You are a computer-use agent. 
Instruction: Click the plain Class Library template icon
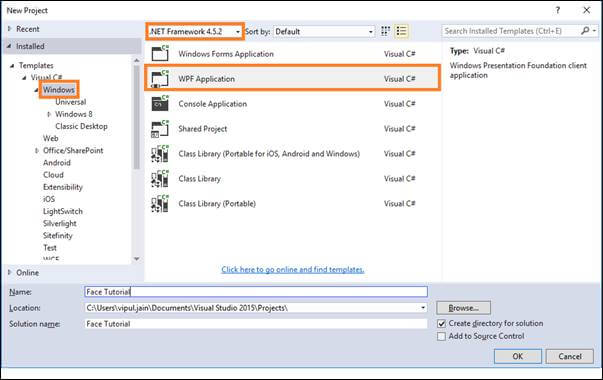pos(160,178)
